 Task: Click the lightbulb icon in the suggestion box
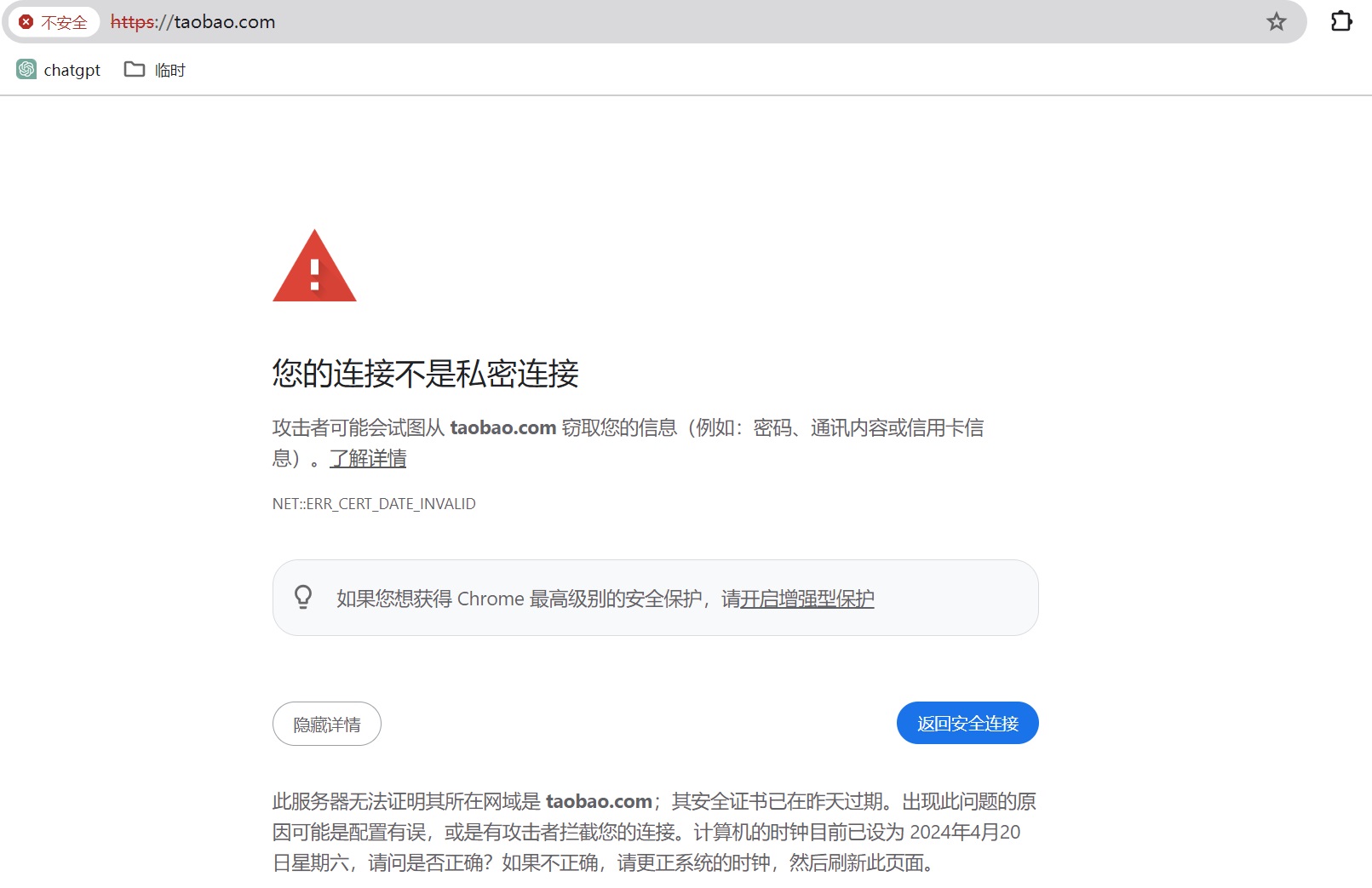pyautogui.click(x=304, y=598)
